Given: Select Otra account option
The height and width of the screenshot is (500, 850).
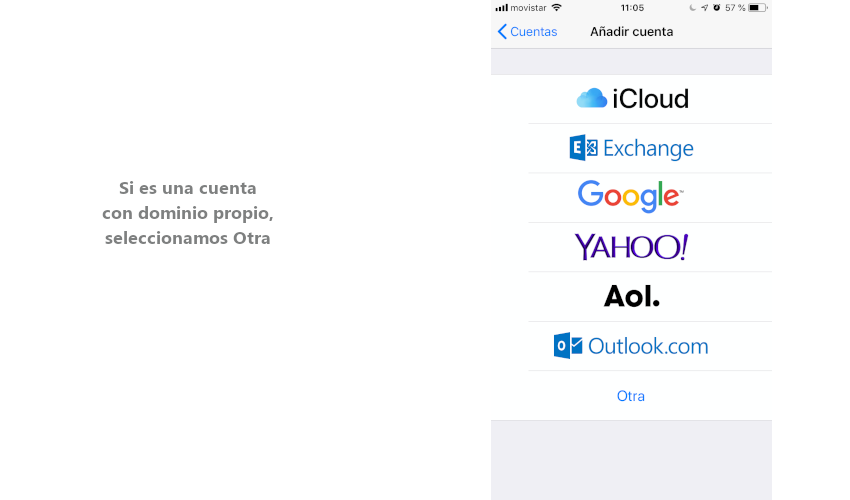Looking at the screenshot, I should [631, 396].
